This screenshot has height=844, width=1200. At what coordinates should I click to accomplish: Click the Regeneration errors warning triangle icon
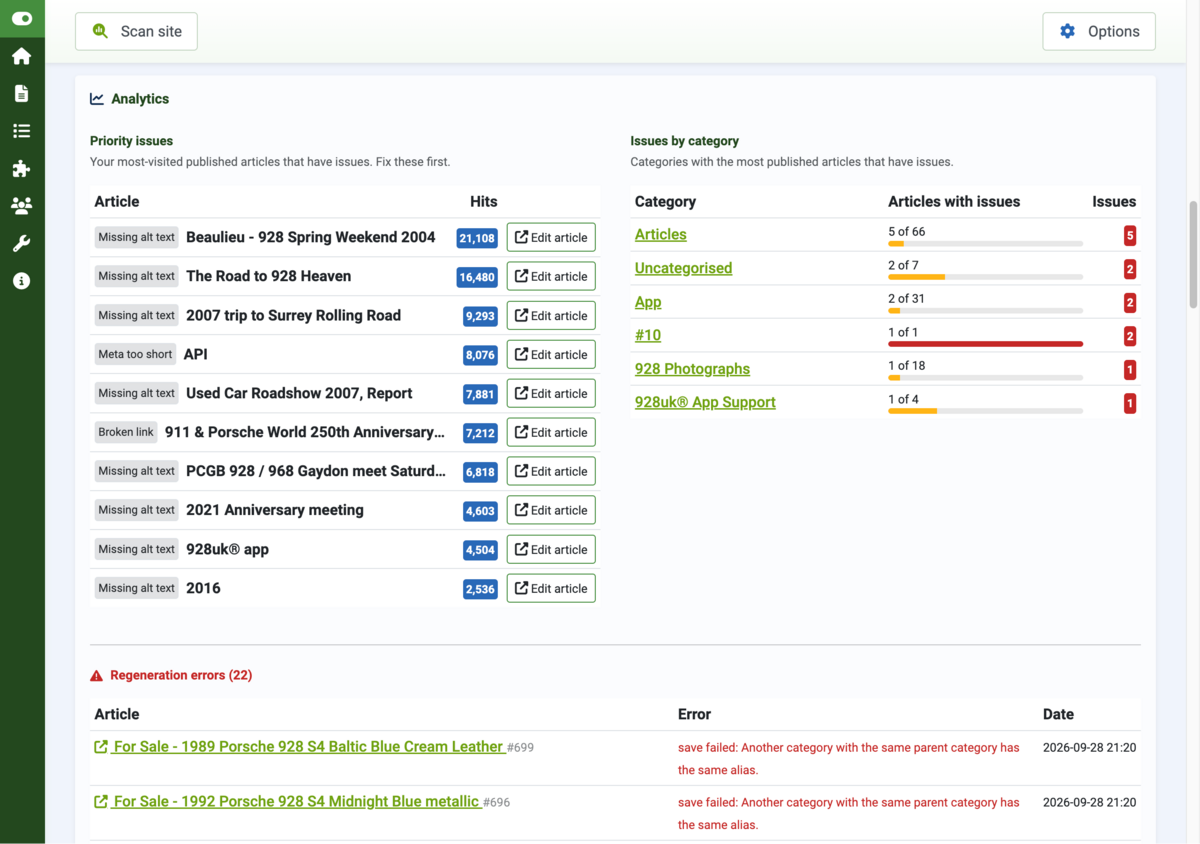click(97, 676)
